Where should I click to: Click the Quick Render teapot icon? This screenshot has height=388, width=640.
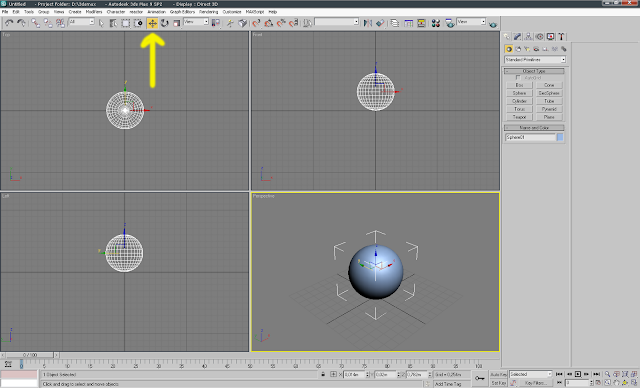[493, 24]
